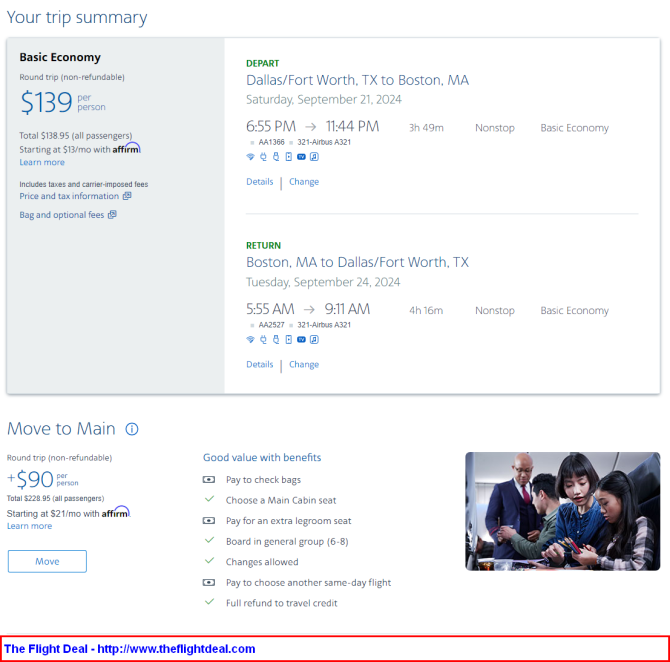
Task: Click the checkmark beside Changes allowed
Action: [209, 560]
